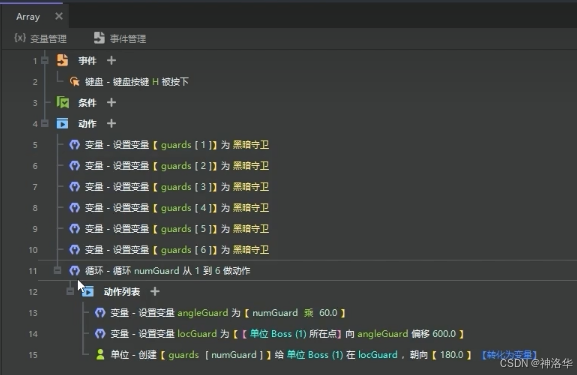Click 黑暗守卫 value on guards [2] row
Image resolution: width=577 pixels, height=375 pixels.
point(251,166)
